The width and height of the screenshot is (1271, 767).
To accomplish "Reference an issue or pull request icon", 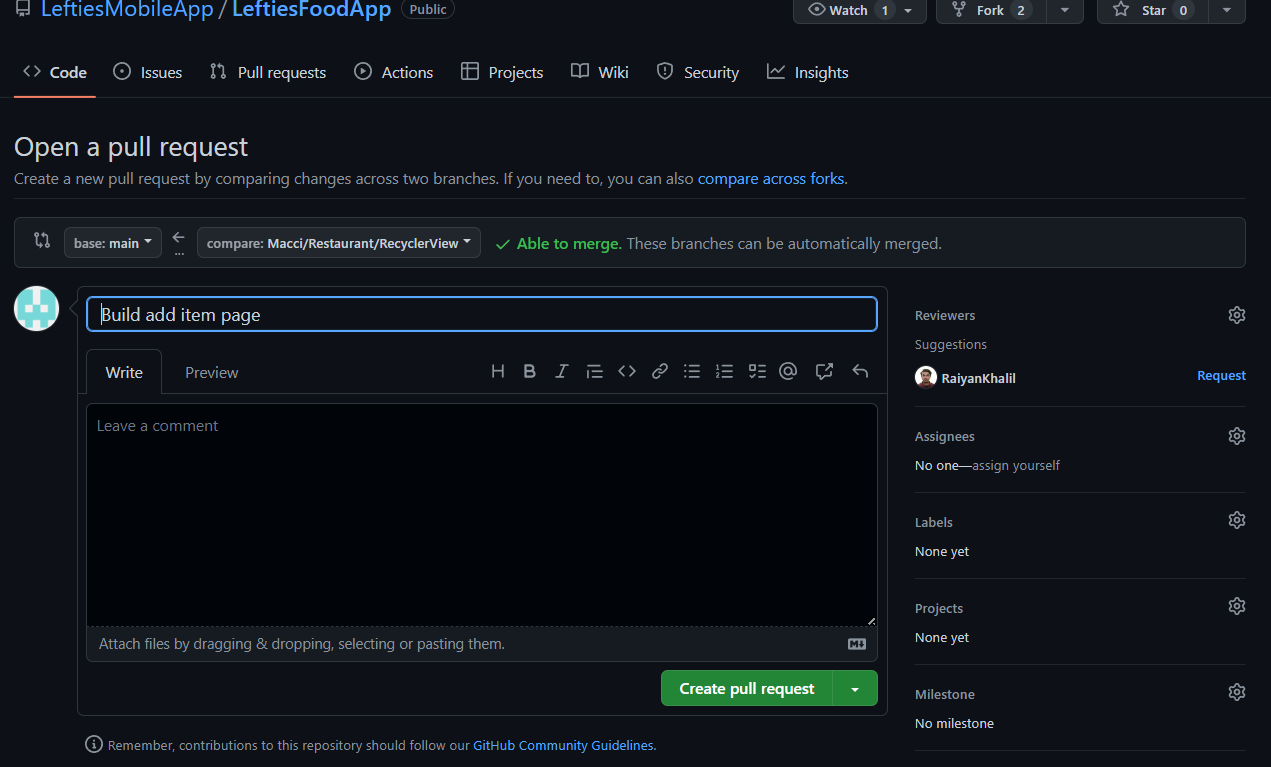I will (x=824, y=371).
